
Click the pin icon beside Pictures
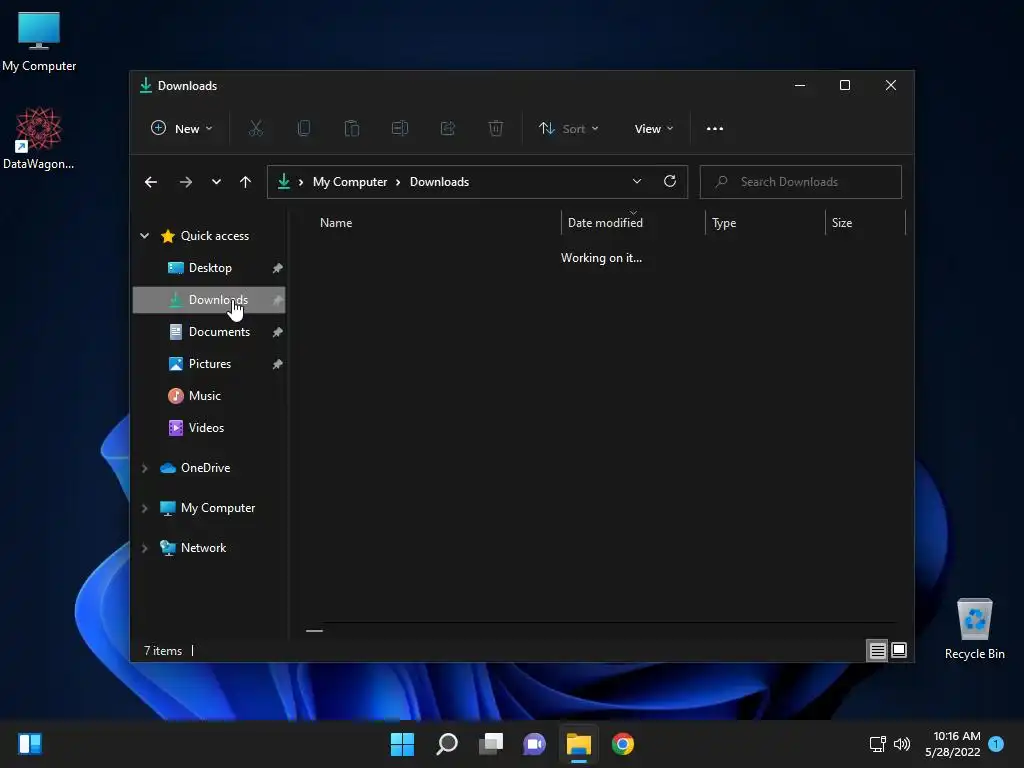(x=278, y=364)
